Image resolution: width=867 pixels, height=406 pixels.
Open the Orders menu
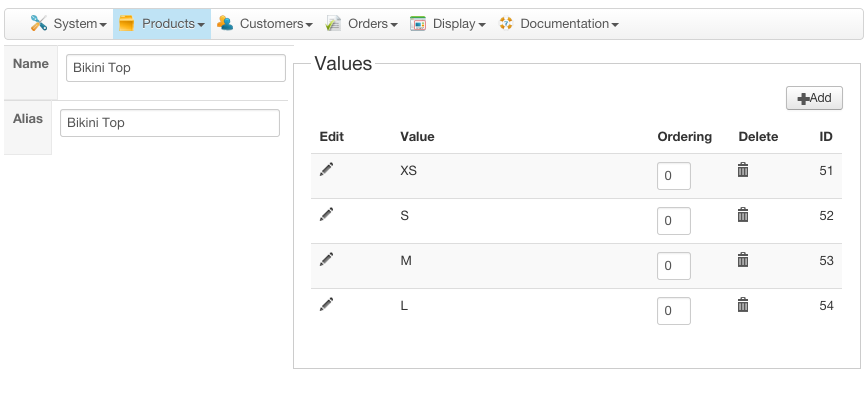pos(362,24)
